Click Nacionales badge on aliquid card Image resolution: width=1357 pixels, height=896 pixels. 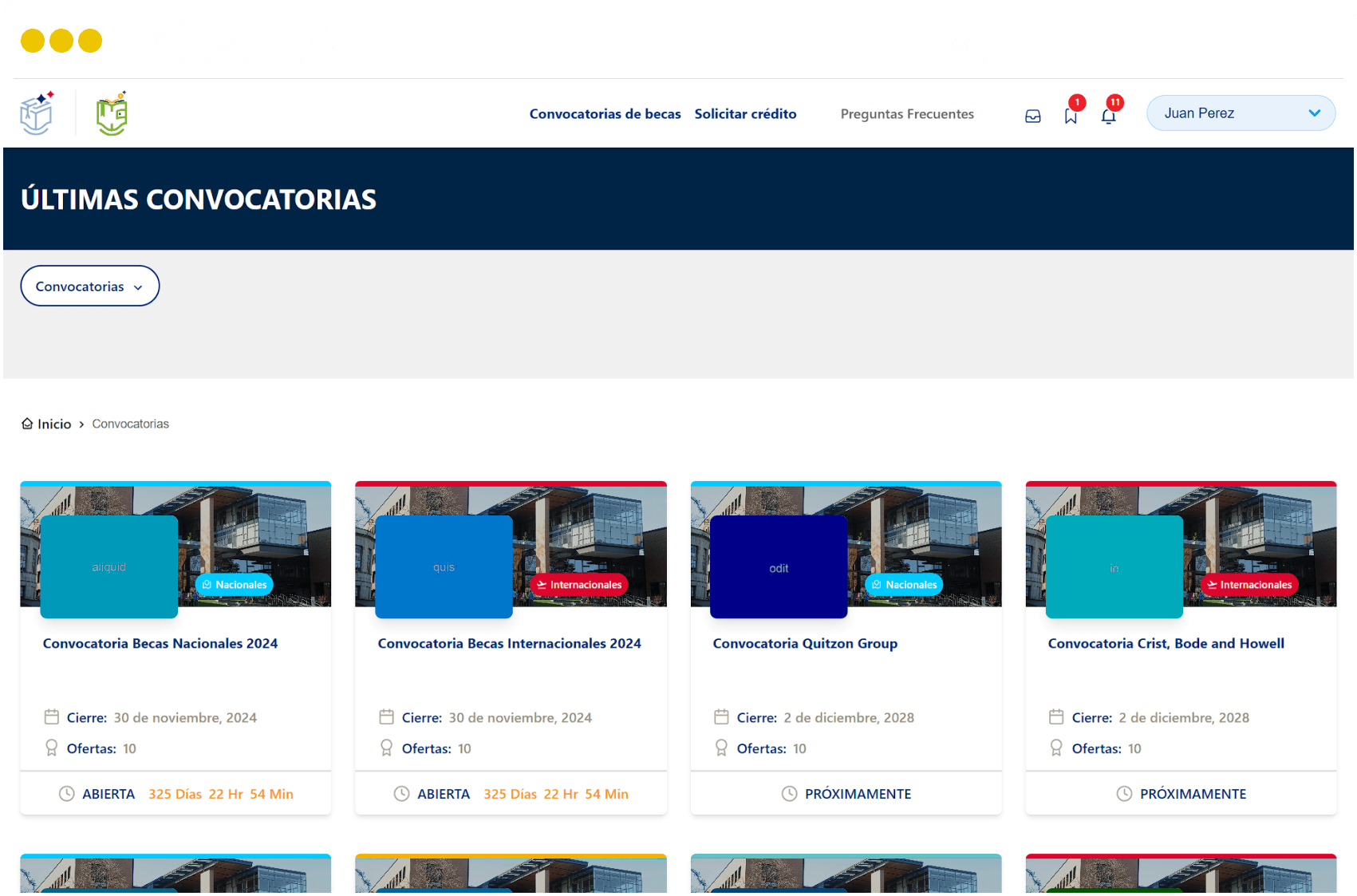point(235,585)
